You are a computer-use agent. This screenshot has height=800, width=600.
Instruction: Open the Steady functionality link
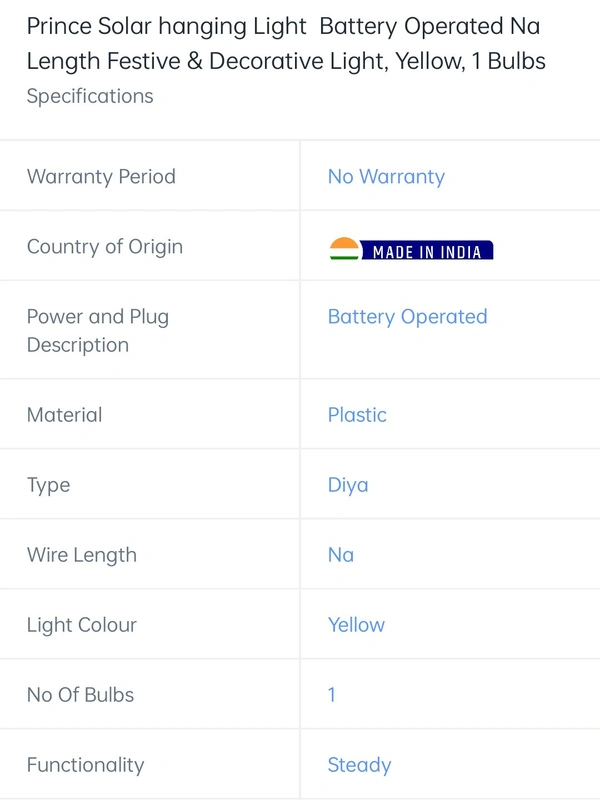click(359, 765)
